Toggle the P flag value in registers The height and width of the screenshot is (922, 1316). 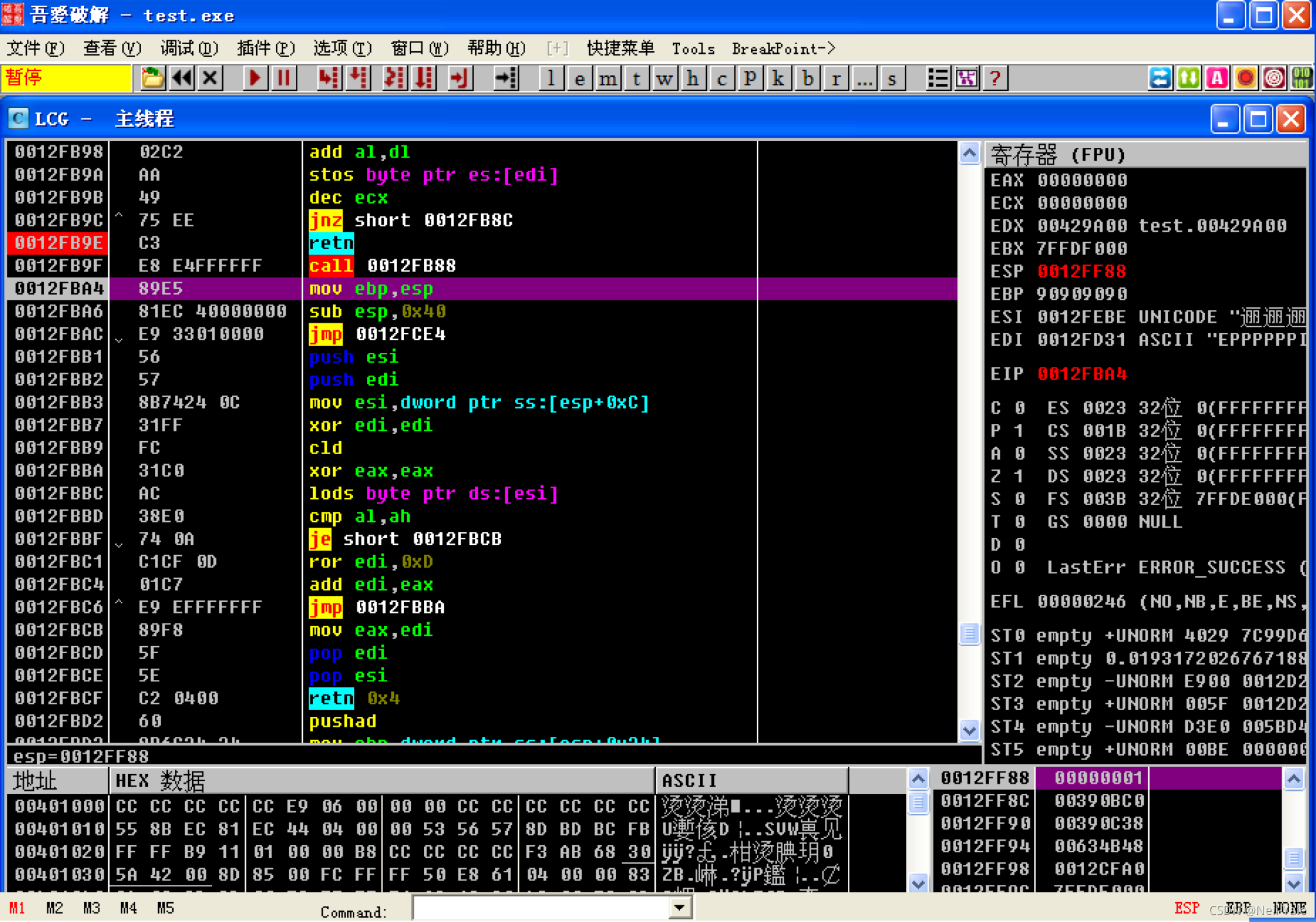[x=1019, y=430]
